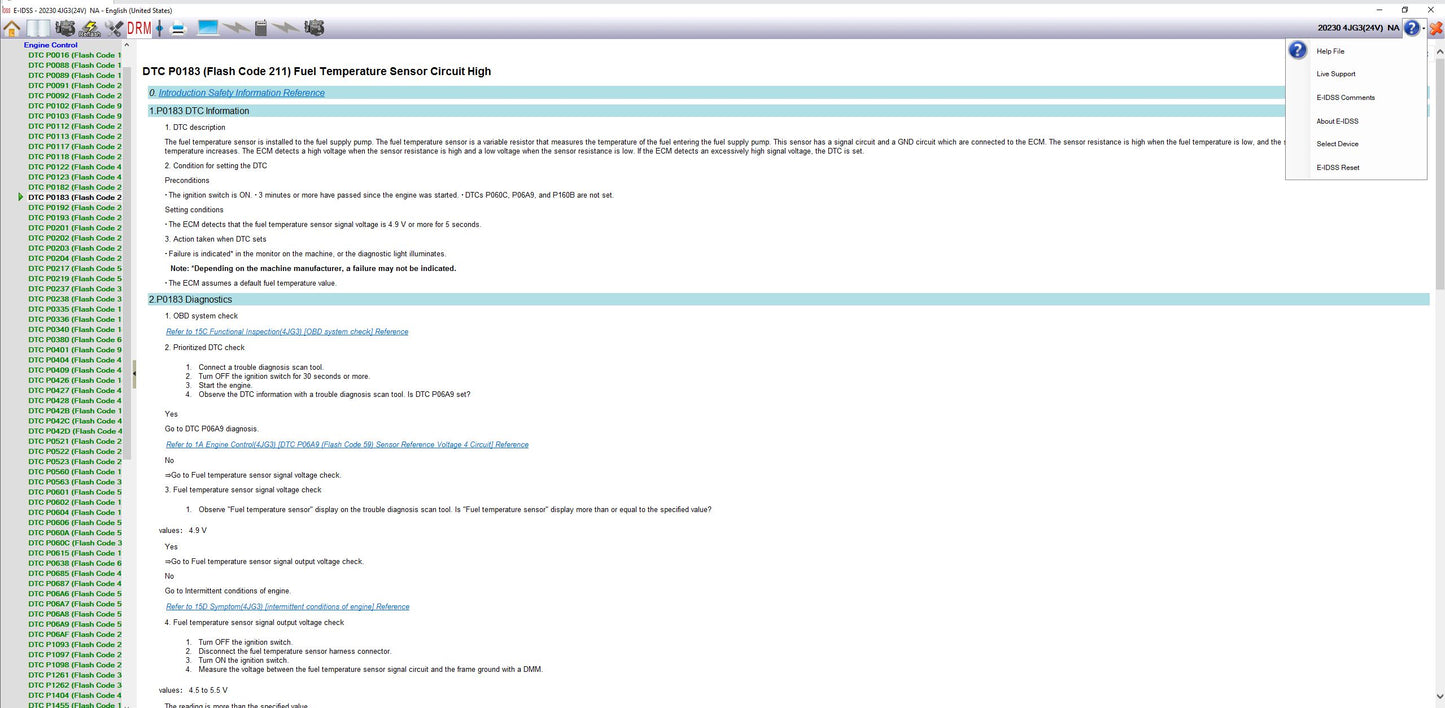This screenshot has width=1445, height=708.
Task: Select E-IDSS Reset menu entry
Action: (x=1337, y=168)
